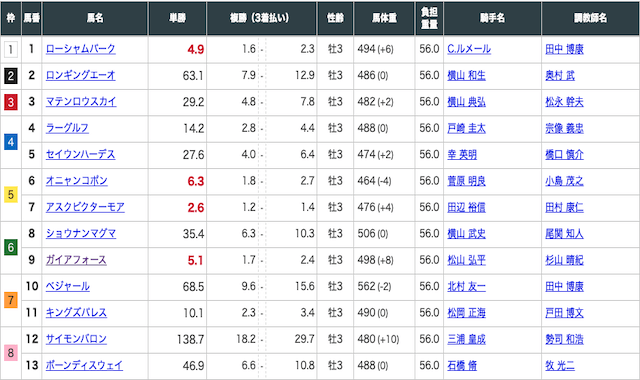The height and width of the screenshot is (380, 640).
Task: Click trainer 宗像 義忠 link
Action: tap(564, 128)
